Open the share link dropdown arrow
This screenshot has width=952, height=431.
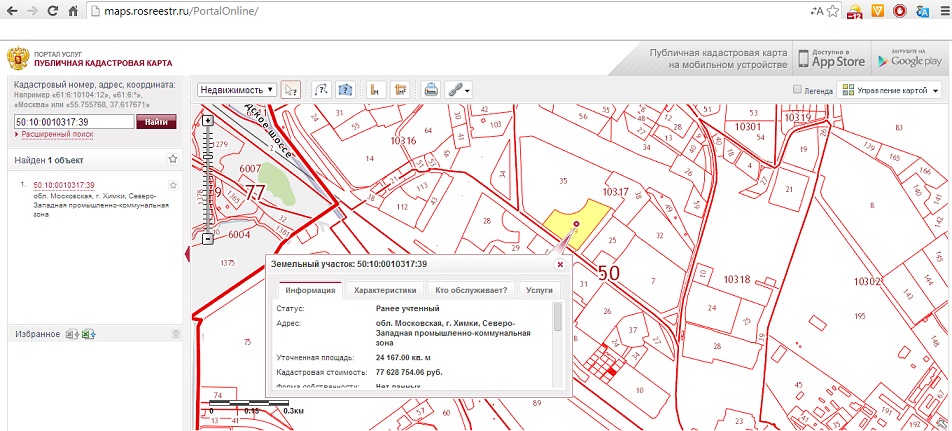click(x=468, y=90)
